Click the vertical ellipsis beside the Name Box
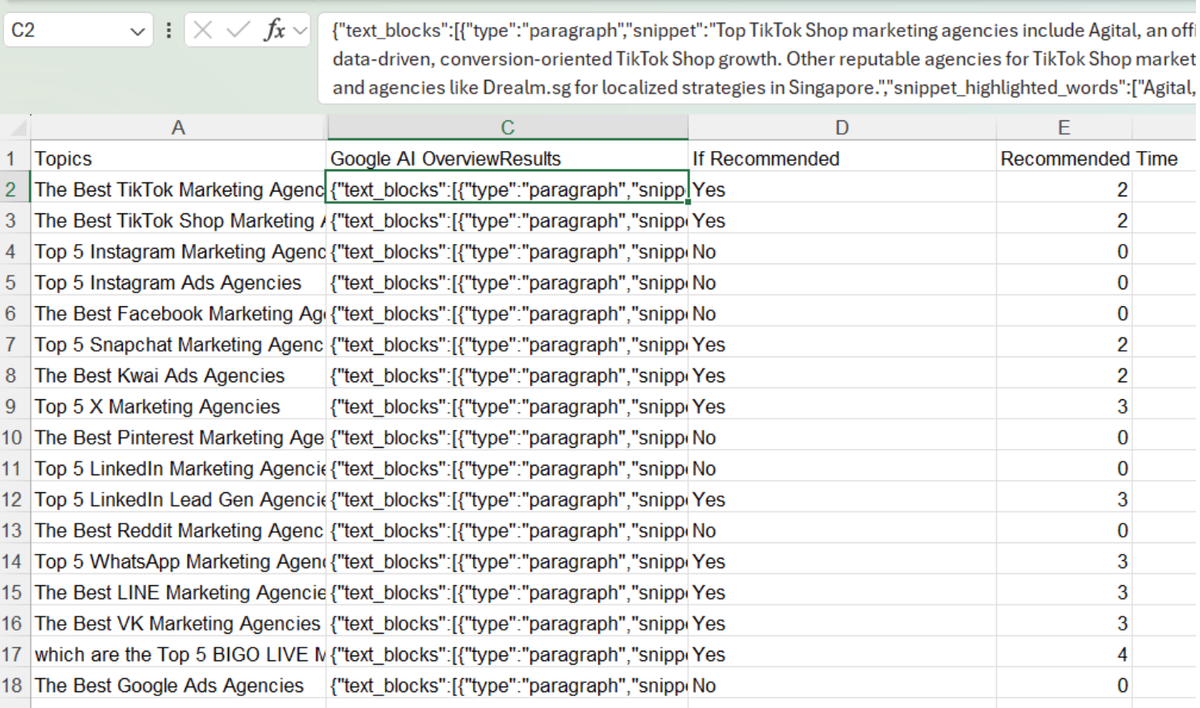The image size is (1200, 708). click(168, 30)
